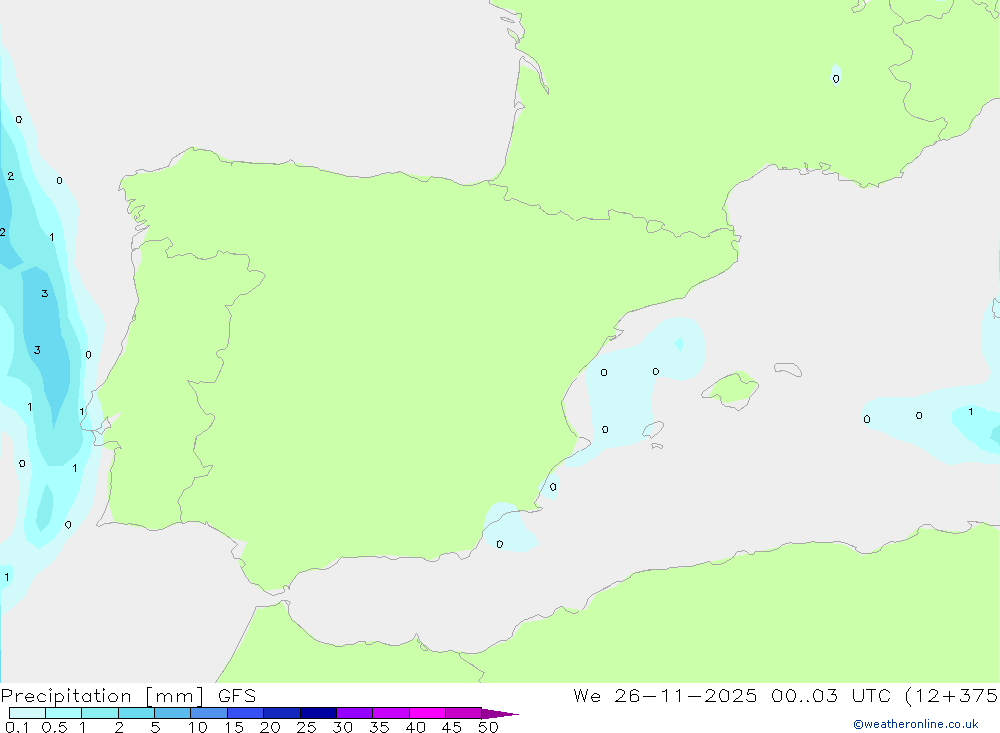Click Menorca island outline on the map

[x=788, y=369]
